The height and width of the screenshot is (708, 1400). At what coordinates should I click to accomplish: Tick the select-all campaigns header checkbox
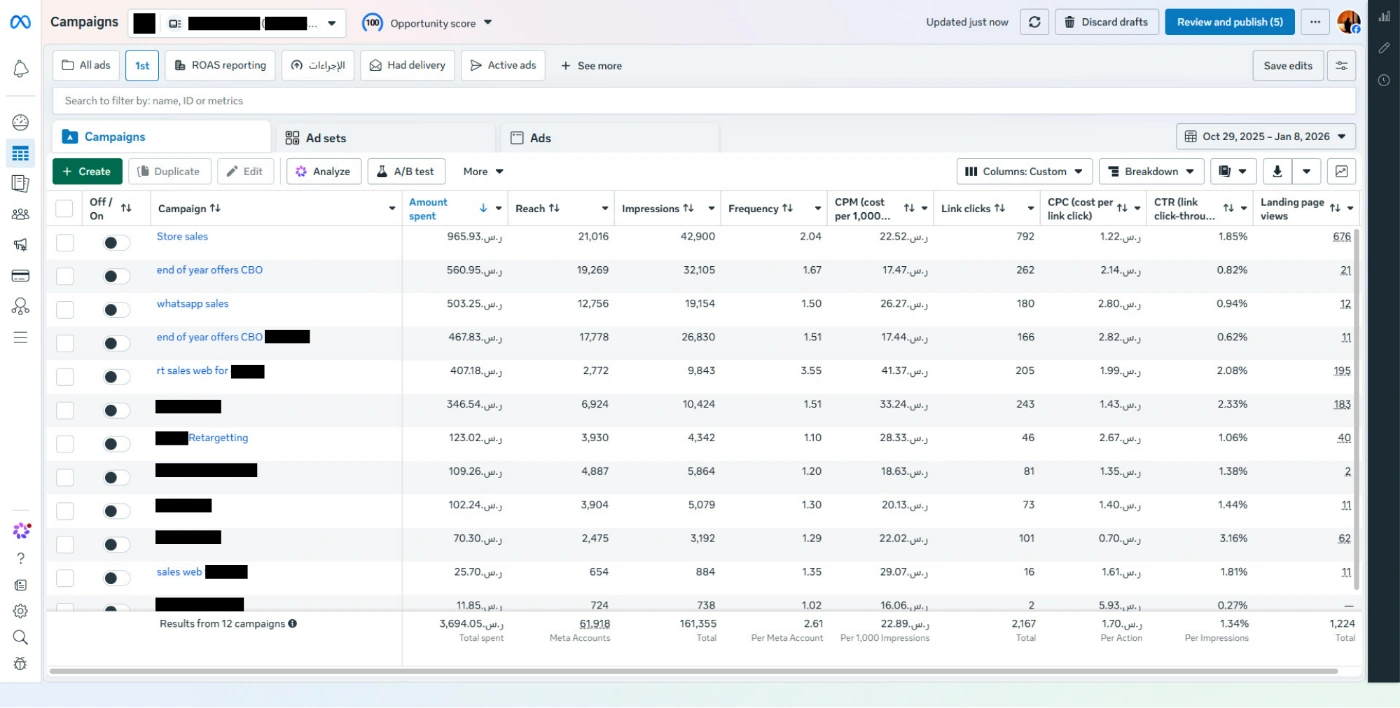click(64, 208)
